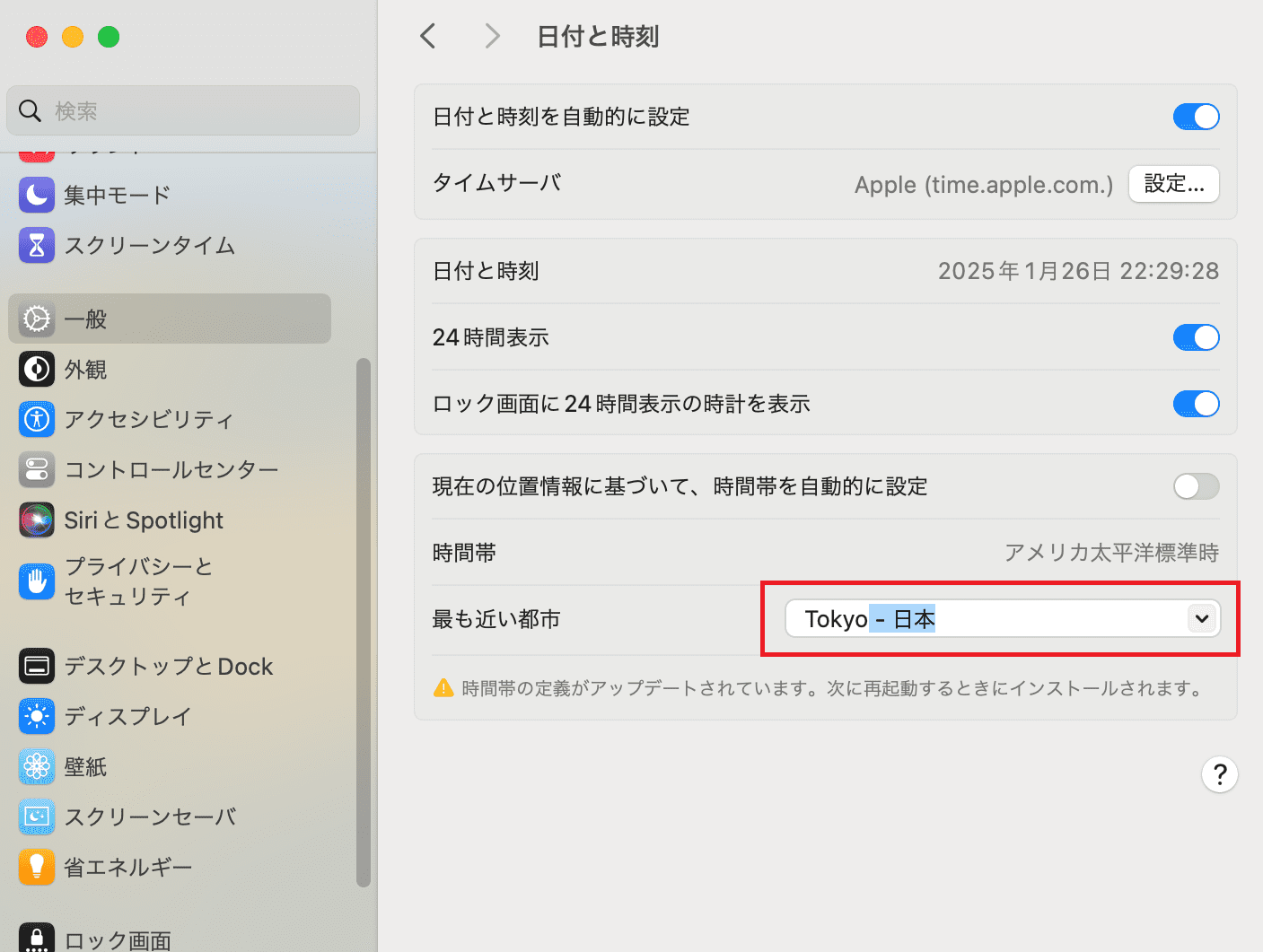Click the search magnifier icon
The image size is (1263, 952).
coord(30,110)
